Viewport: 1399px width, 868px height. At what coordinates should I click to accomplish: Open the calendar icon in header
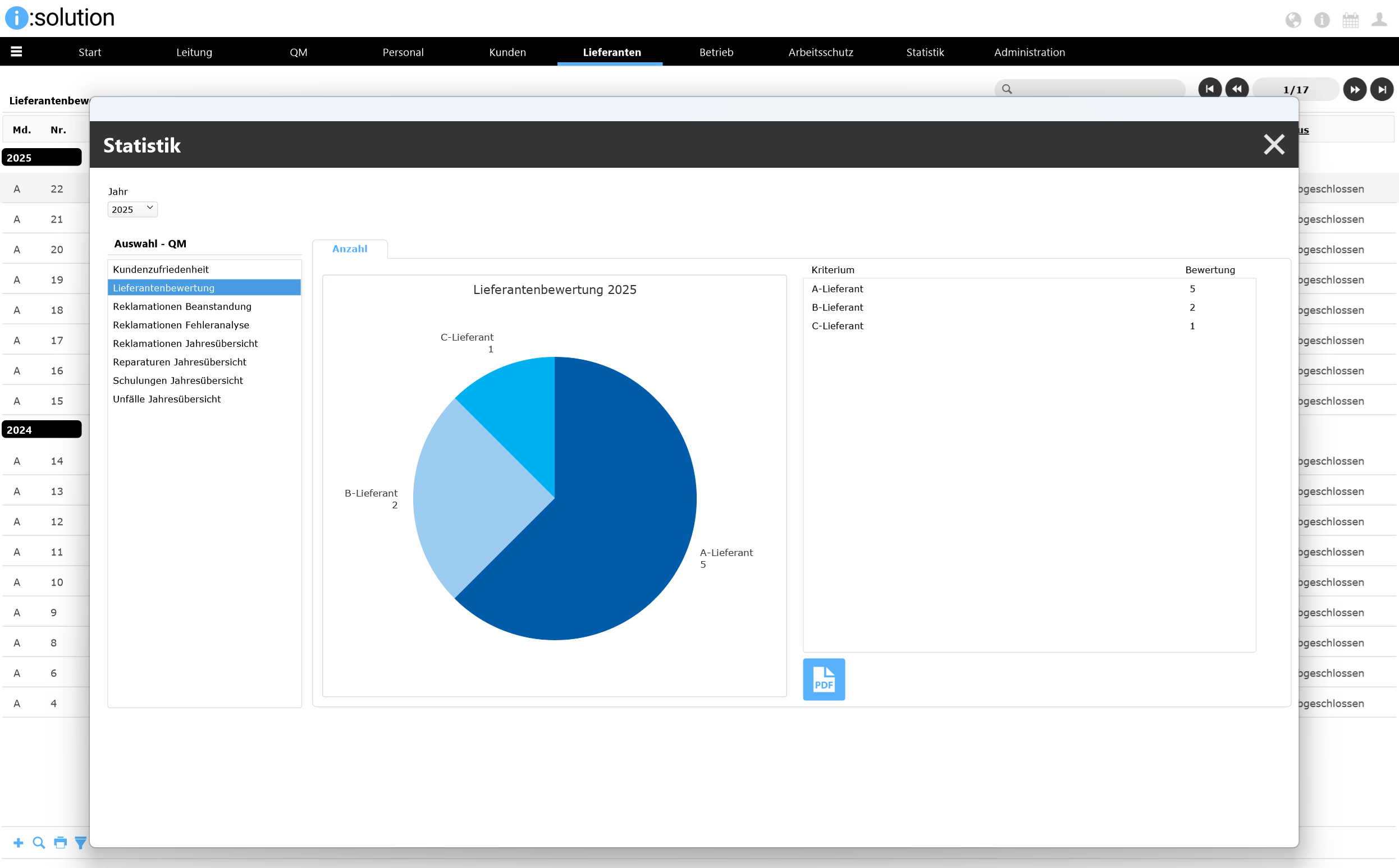click(1350, 20)
